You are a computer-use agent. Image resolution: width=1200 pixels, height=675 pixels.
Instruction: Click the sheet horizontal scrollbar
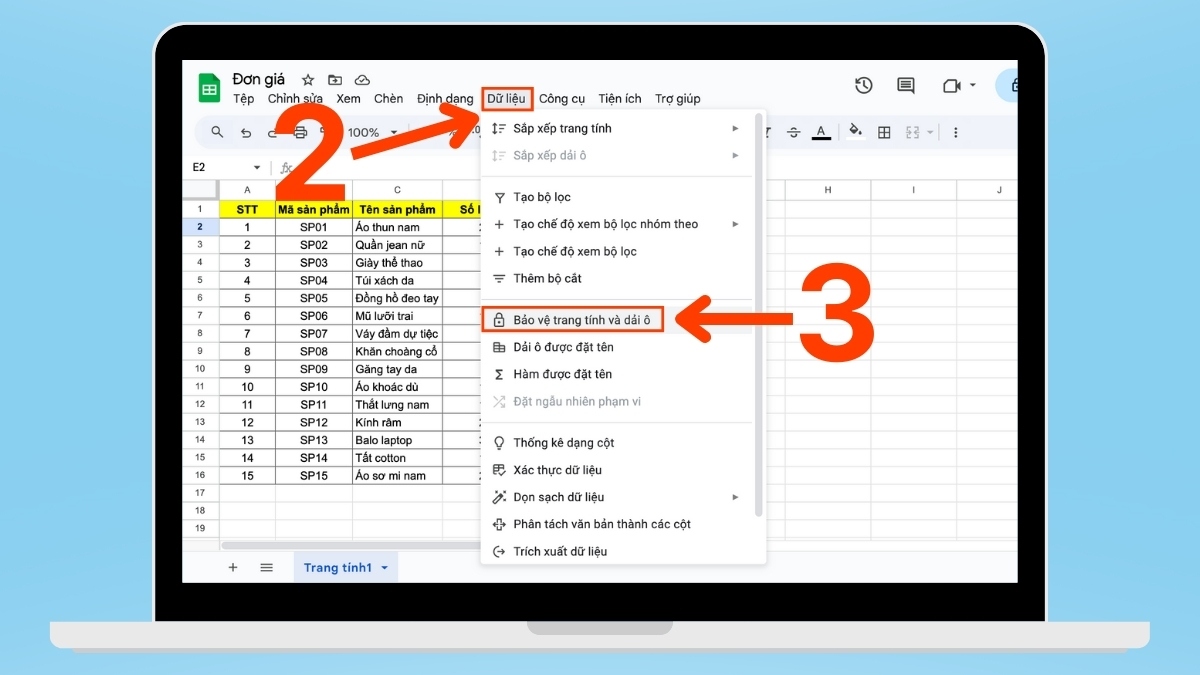[x=350, y=545]
